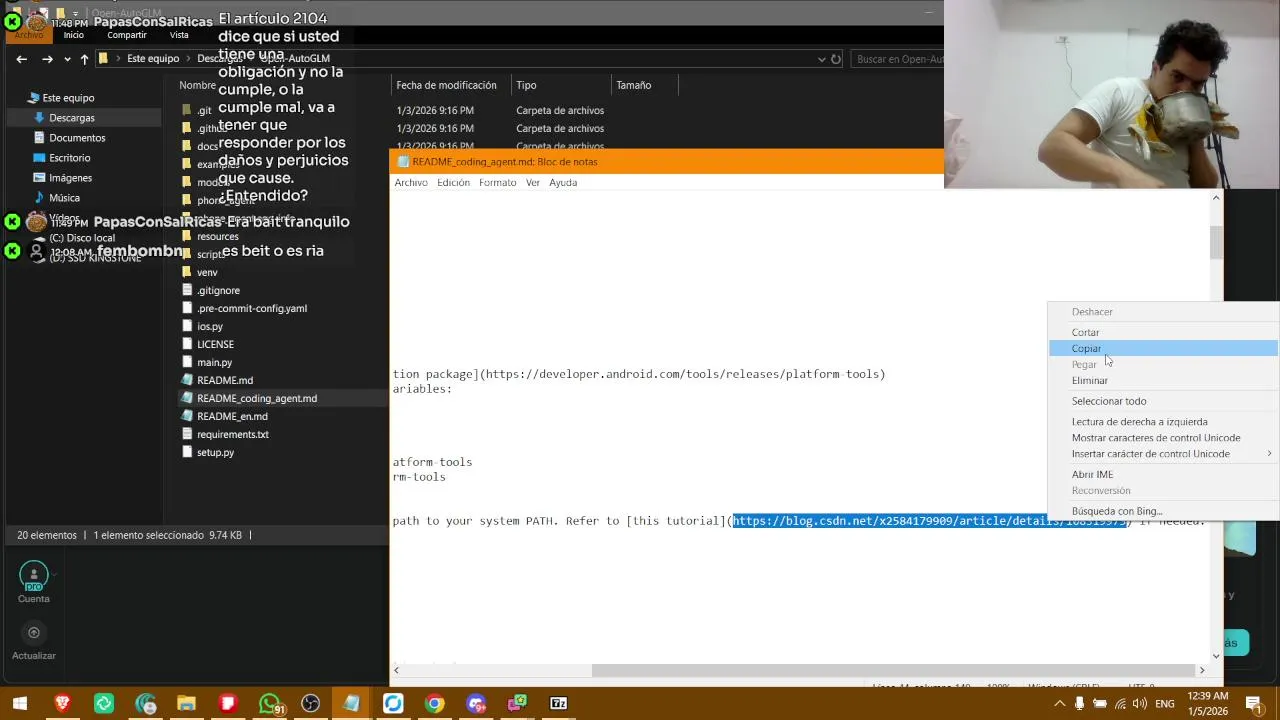Go up one folder level in Explorer
Viewport: 1280px width, 720px height.
click(84, 59)
